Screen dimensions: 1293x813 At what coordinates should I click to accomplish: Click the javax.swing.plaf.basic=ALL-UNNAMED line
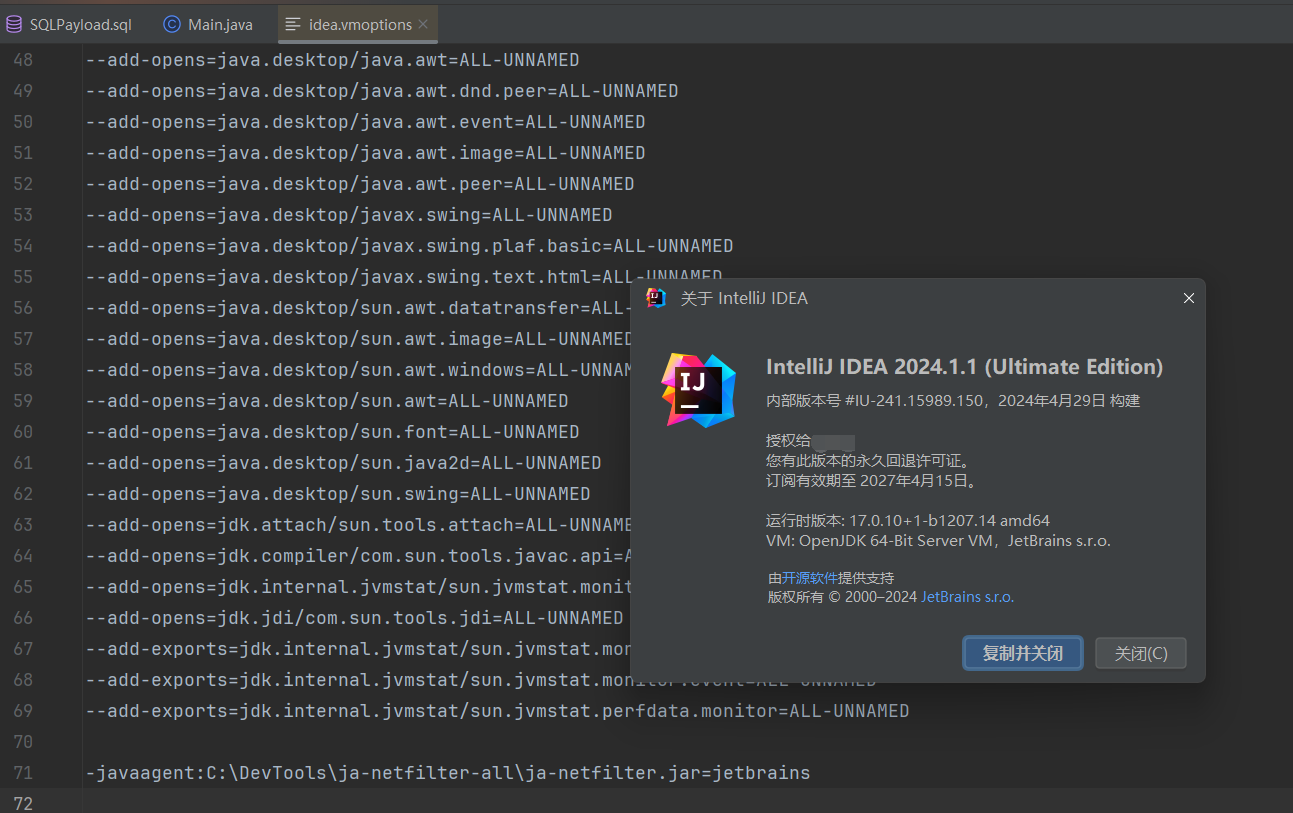tap(409, 246)
